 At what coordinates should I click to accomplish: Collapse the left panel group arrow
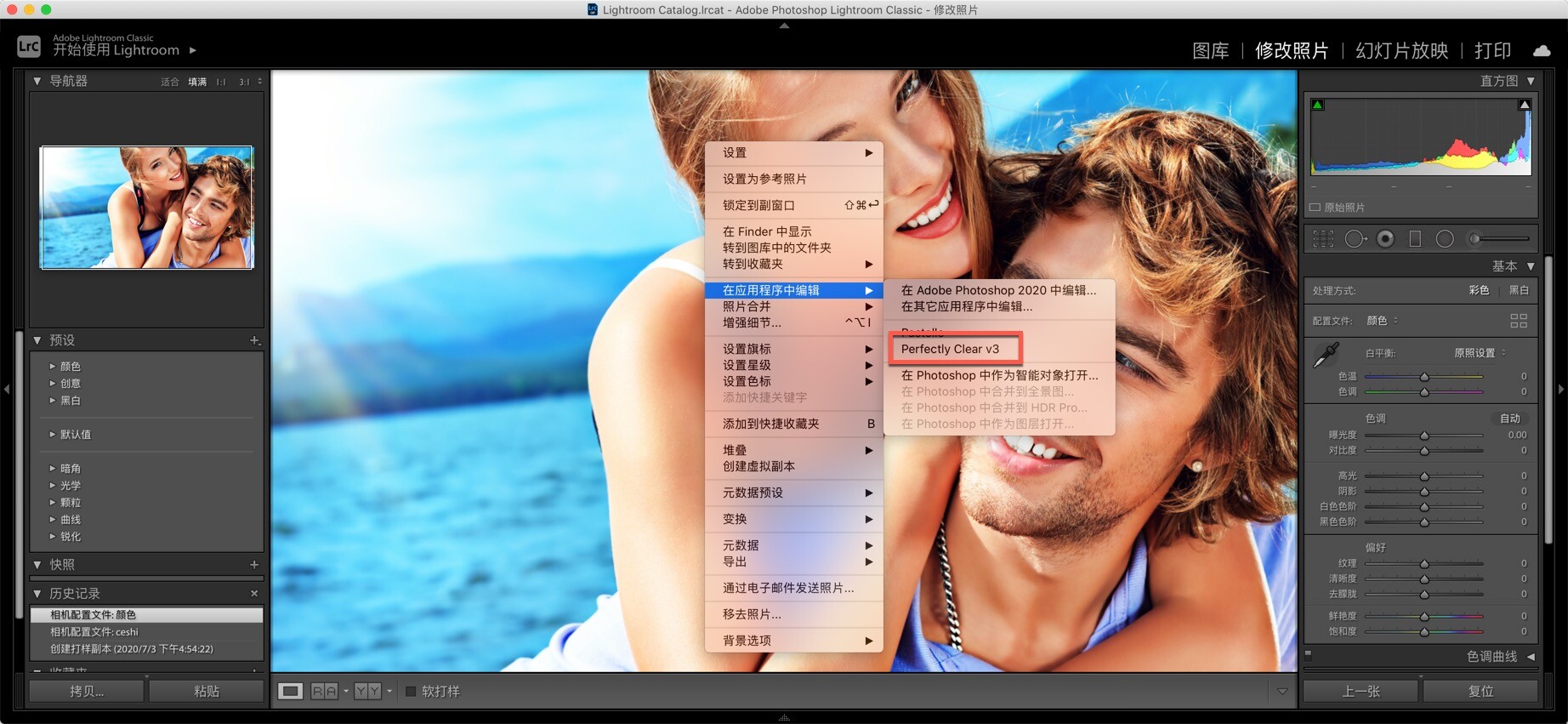[7, 389]
